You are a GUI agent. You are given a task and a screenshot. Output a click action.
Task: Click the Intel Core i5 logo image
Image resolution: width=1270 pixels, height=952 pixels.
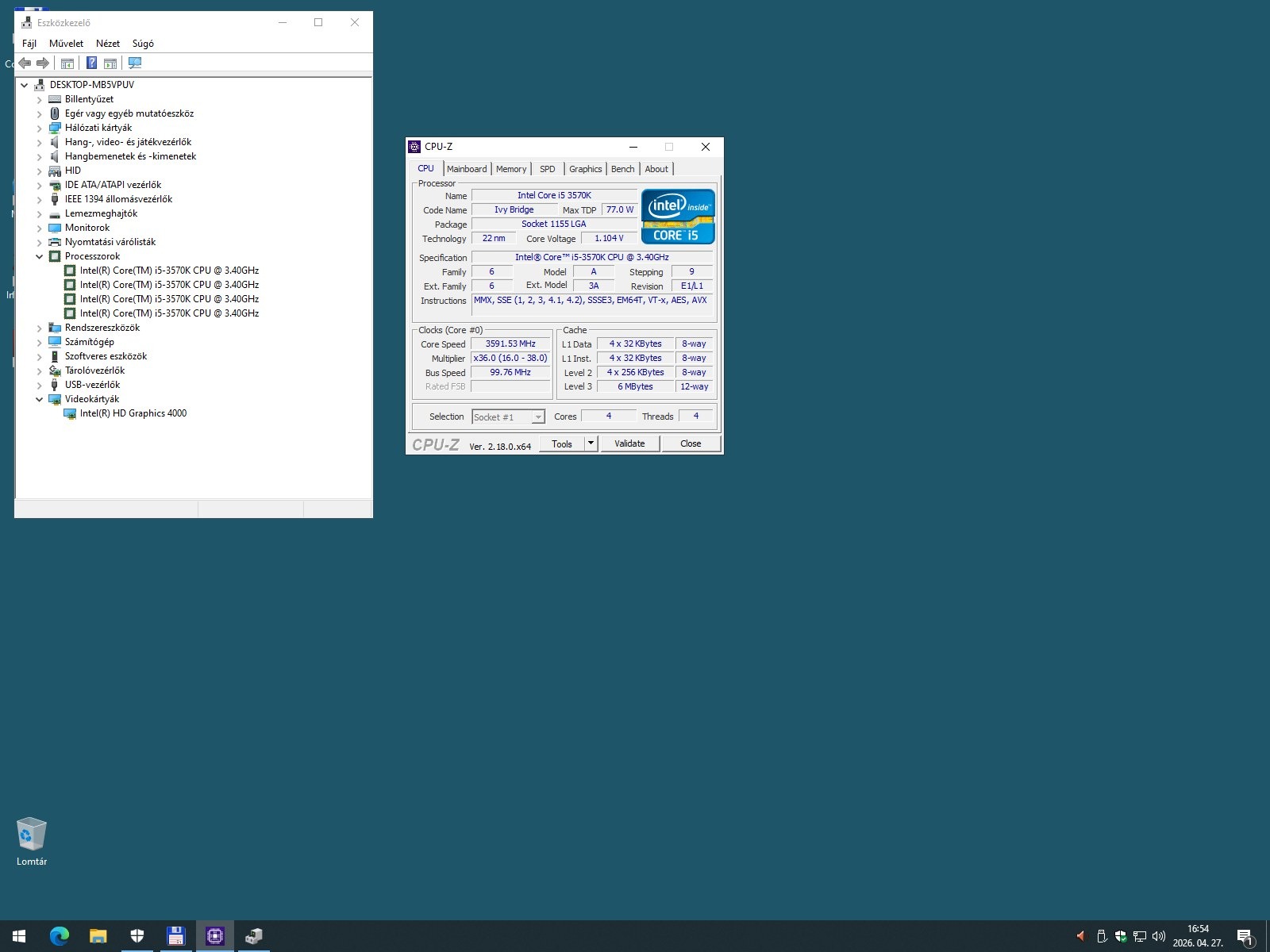point(678,216)
